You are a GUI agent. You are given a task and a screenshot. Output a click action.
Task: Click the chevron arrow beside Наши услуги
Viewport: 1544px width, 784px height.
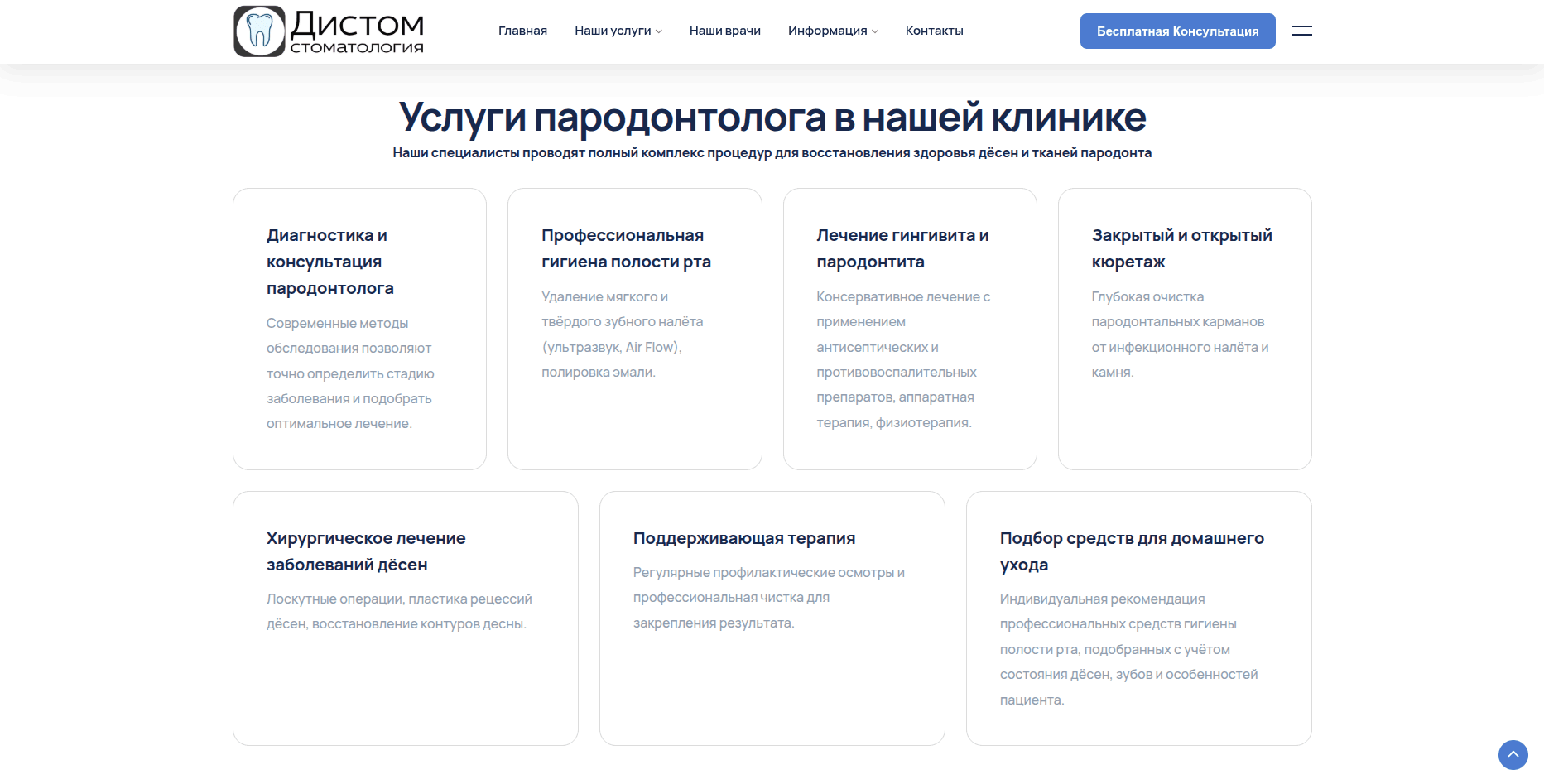tap(659, 31)
